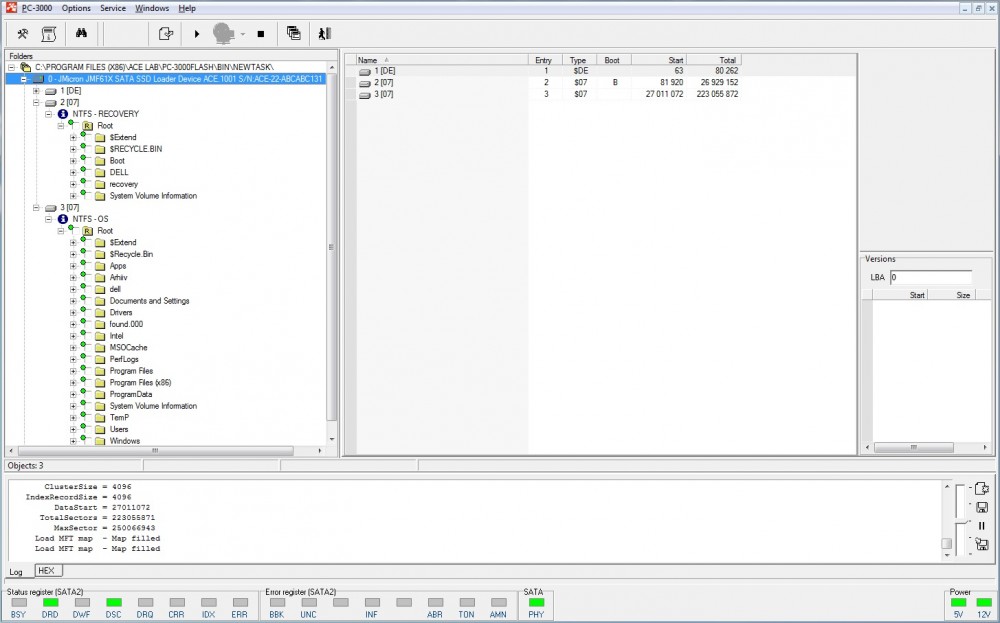Collapse the NTFS - RECOVERY tree node
Image resolution: width=1000 pixels, height=623 pixels.
[48, 114]
